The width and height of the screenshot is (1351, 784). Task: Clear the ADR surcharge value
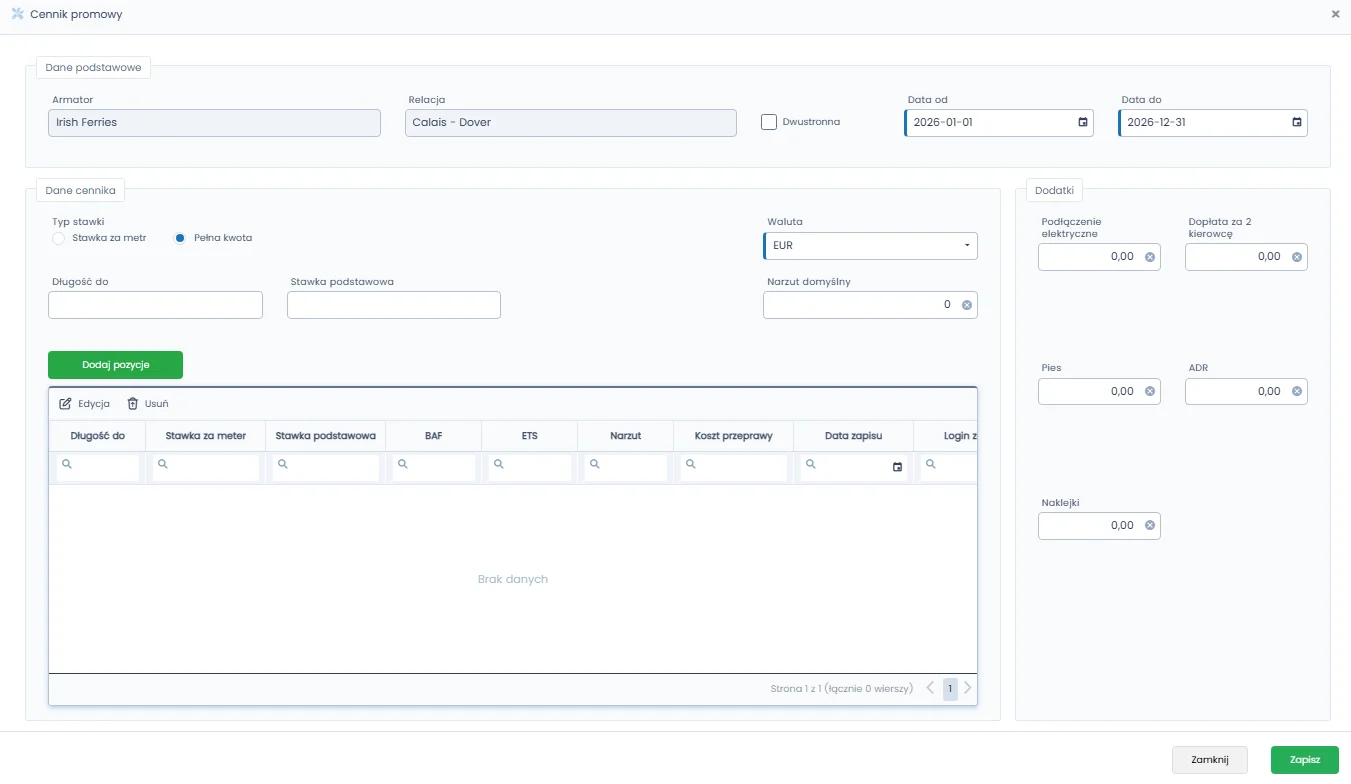tap(1296, 391)
